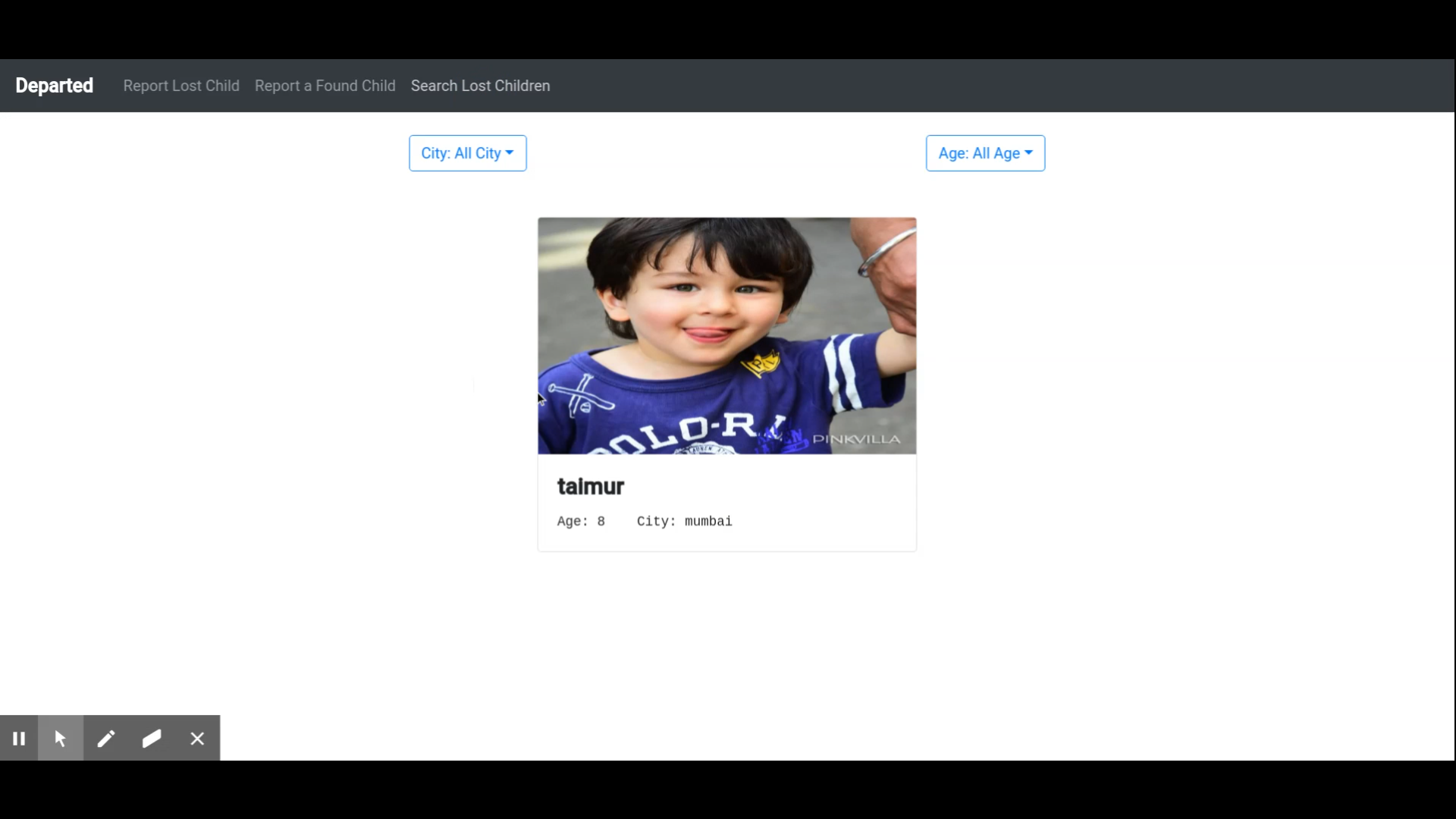Select the eraser tool
The image size is (1456, 819).
point(152,738)
